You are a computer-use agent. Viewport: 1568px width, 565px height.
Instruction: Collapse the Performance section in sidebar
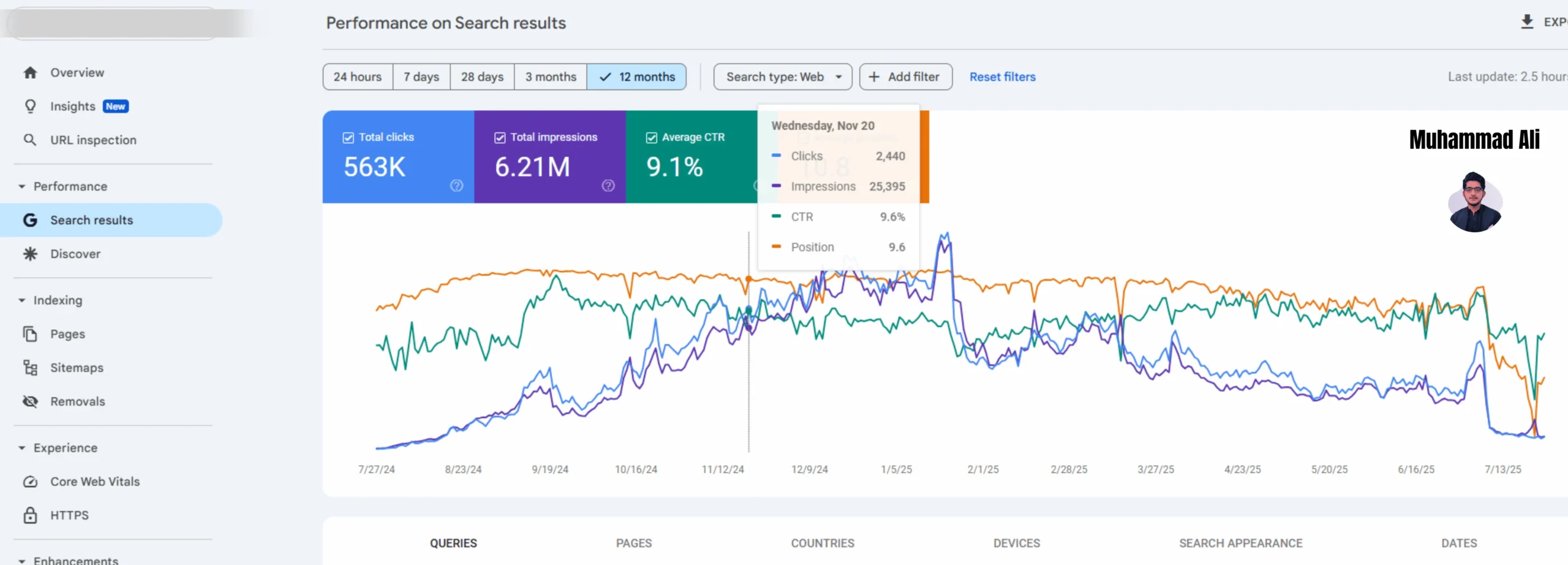(x=22, y=186)
